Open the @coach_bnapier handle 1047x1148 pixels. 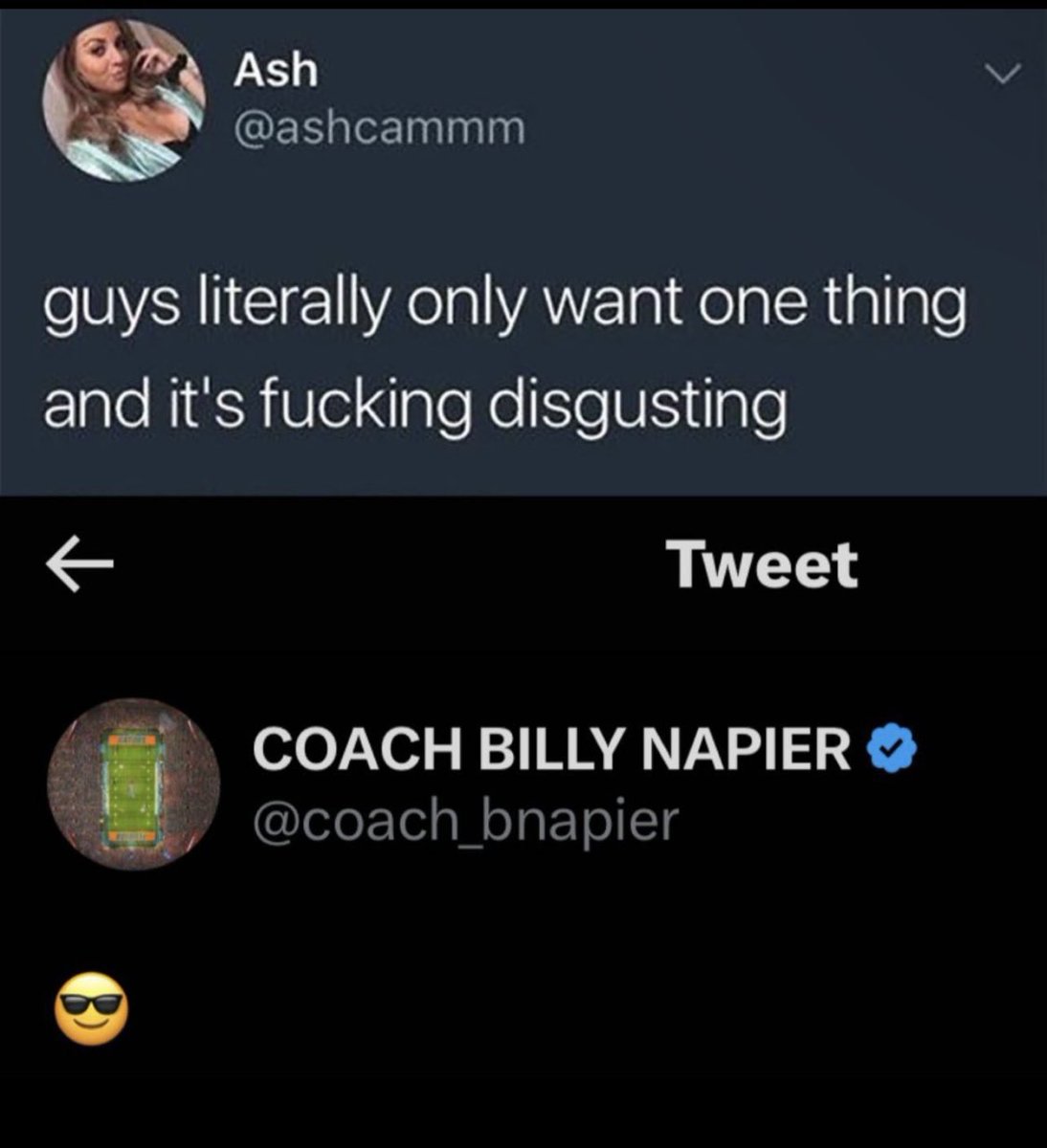tap(465, 821)
